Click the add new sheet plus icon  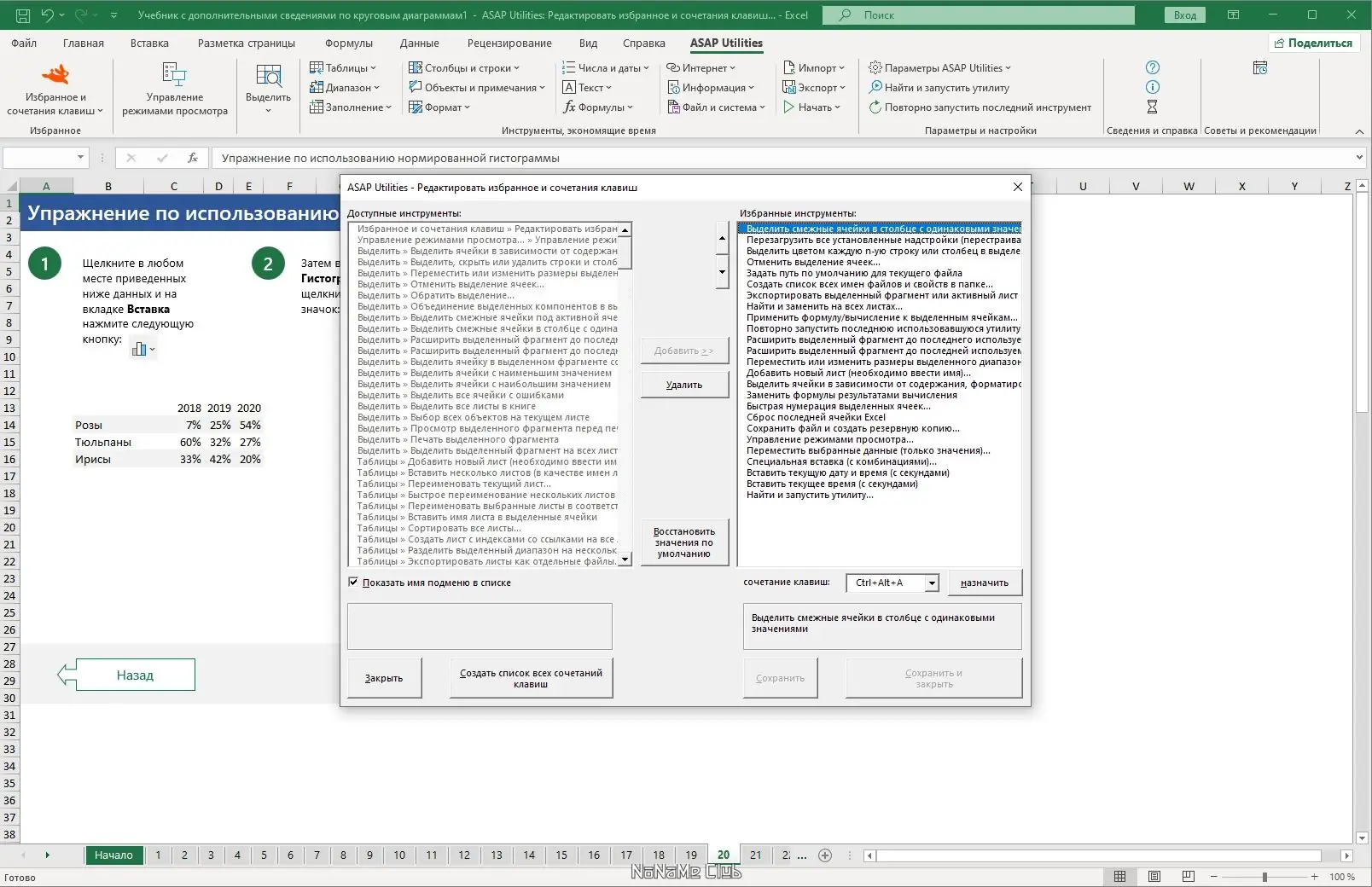[825, 855]
